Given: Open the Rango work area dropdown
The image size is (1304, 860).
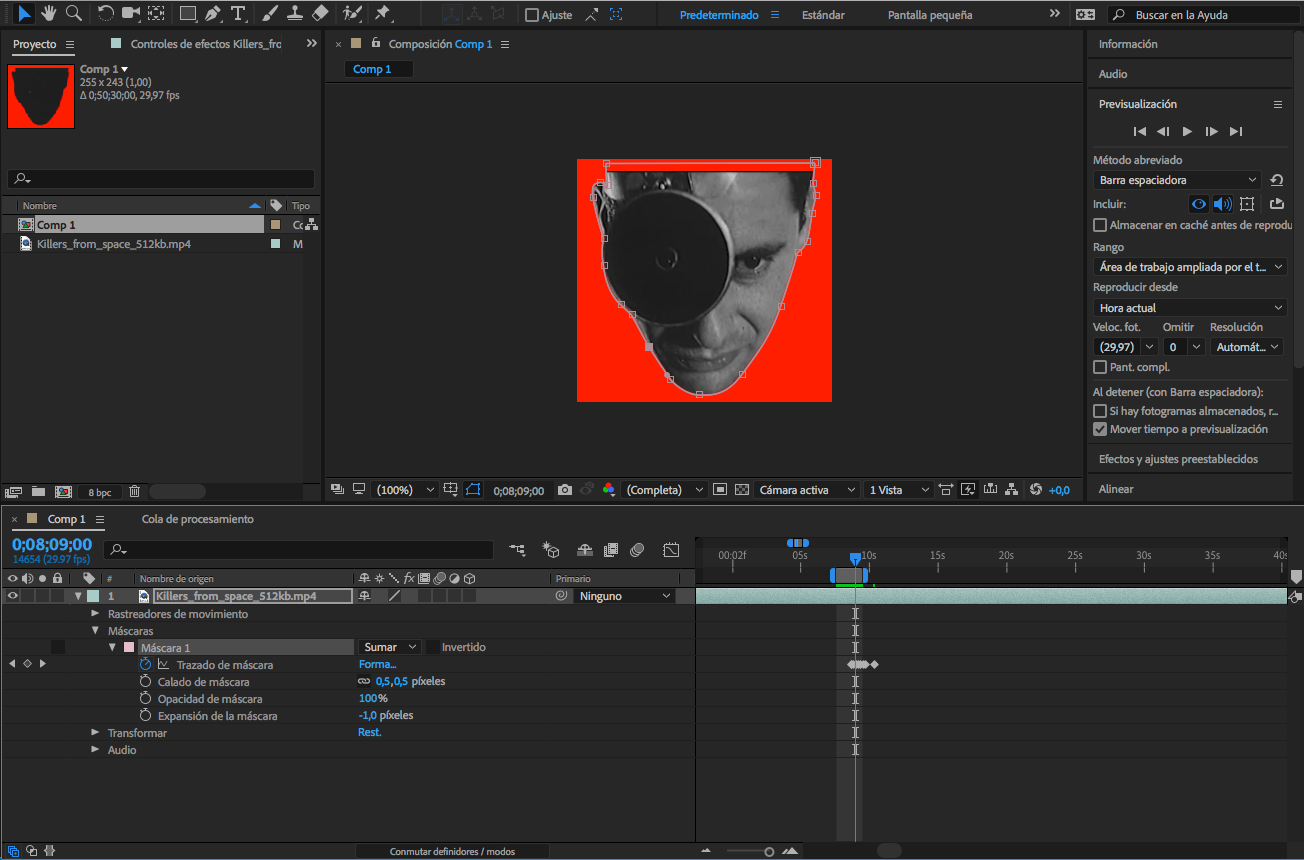Looking at the screenshot, I should click(x=1190, y=267).
